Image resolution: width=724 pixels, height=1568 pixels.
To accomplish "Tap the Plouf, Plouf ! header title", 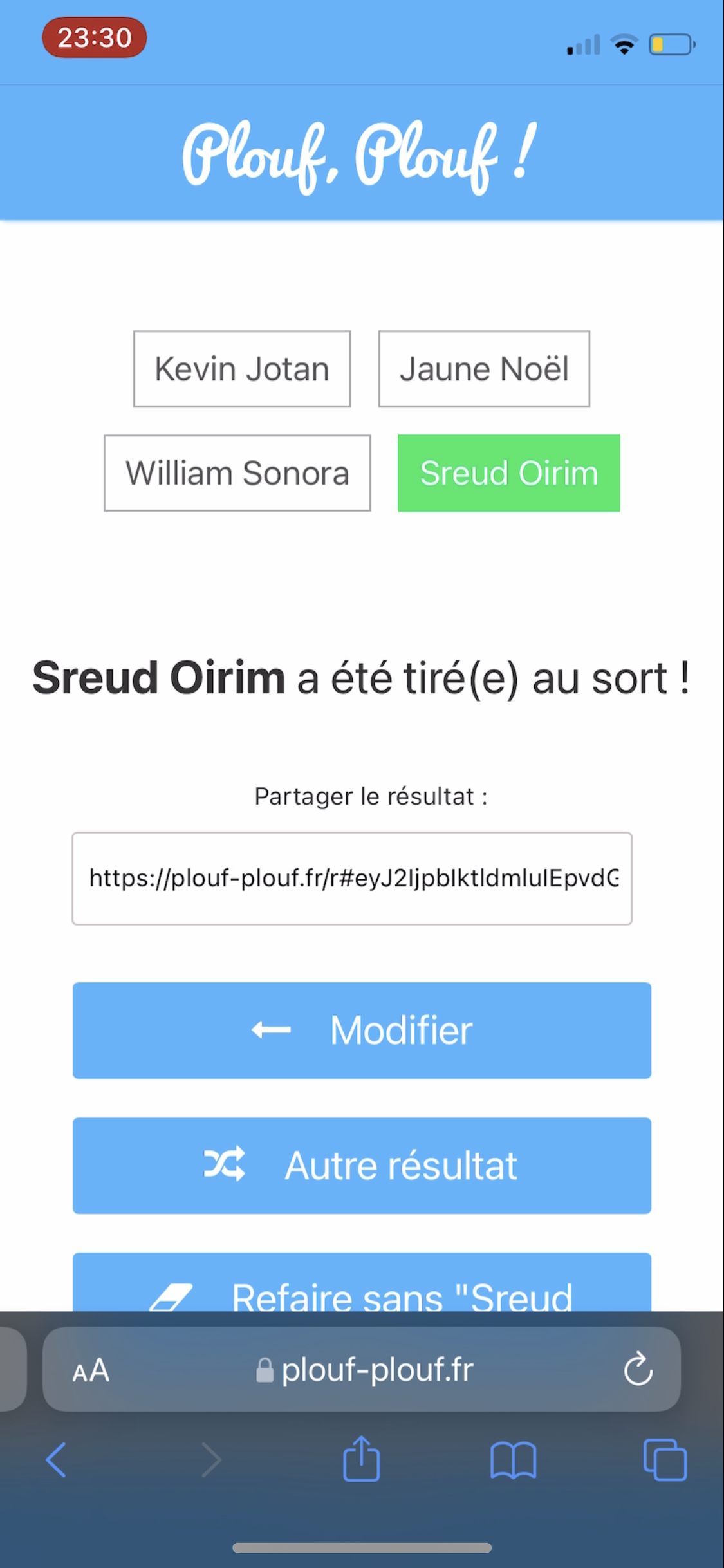I will (x=360, y=156).
